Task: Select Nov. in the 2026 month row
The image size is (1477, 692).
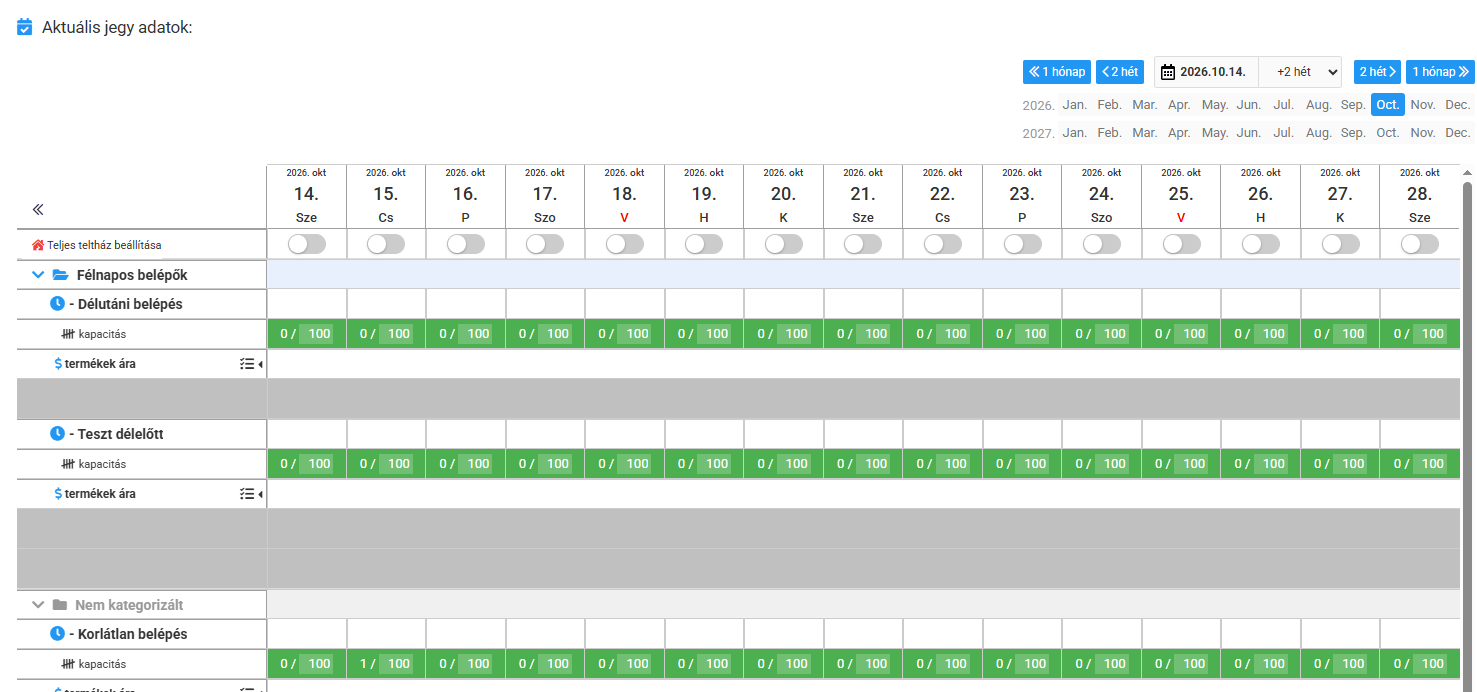Action: click(1423, 105)
